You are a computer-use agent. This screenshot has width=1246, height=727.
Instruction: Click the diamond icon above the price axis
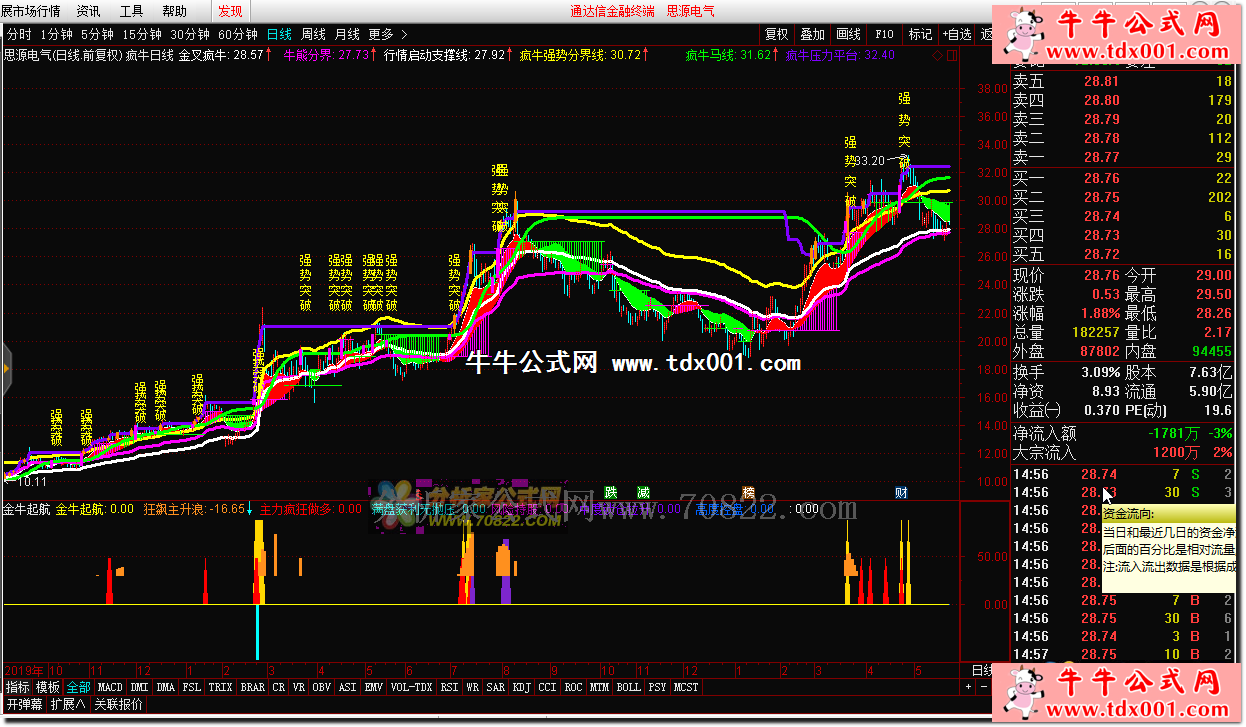pos(935,55)
